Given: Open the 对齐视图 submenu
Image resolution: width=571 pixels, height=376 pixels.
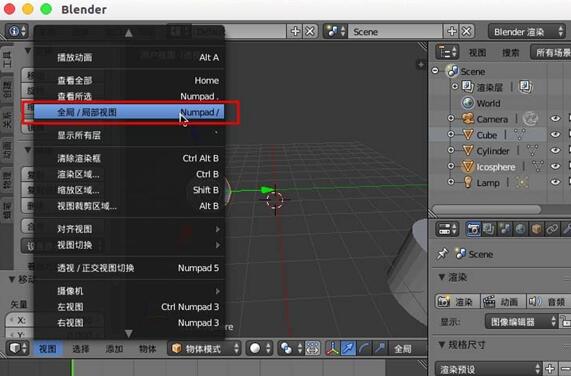Looking at the screenshot, I should click(x=129, y=229).
